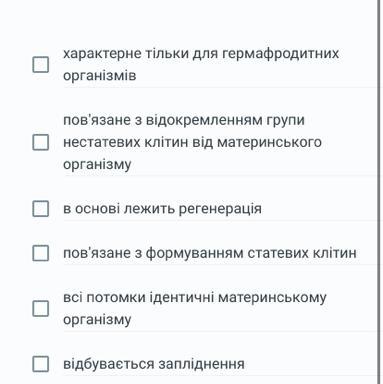Image resolution: width=383 pixels, height=384 pixels.
Task: Click the label text 'нестатевих клітин від материнського організму'
Action: coord(192,153)
